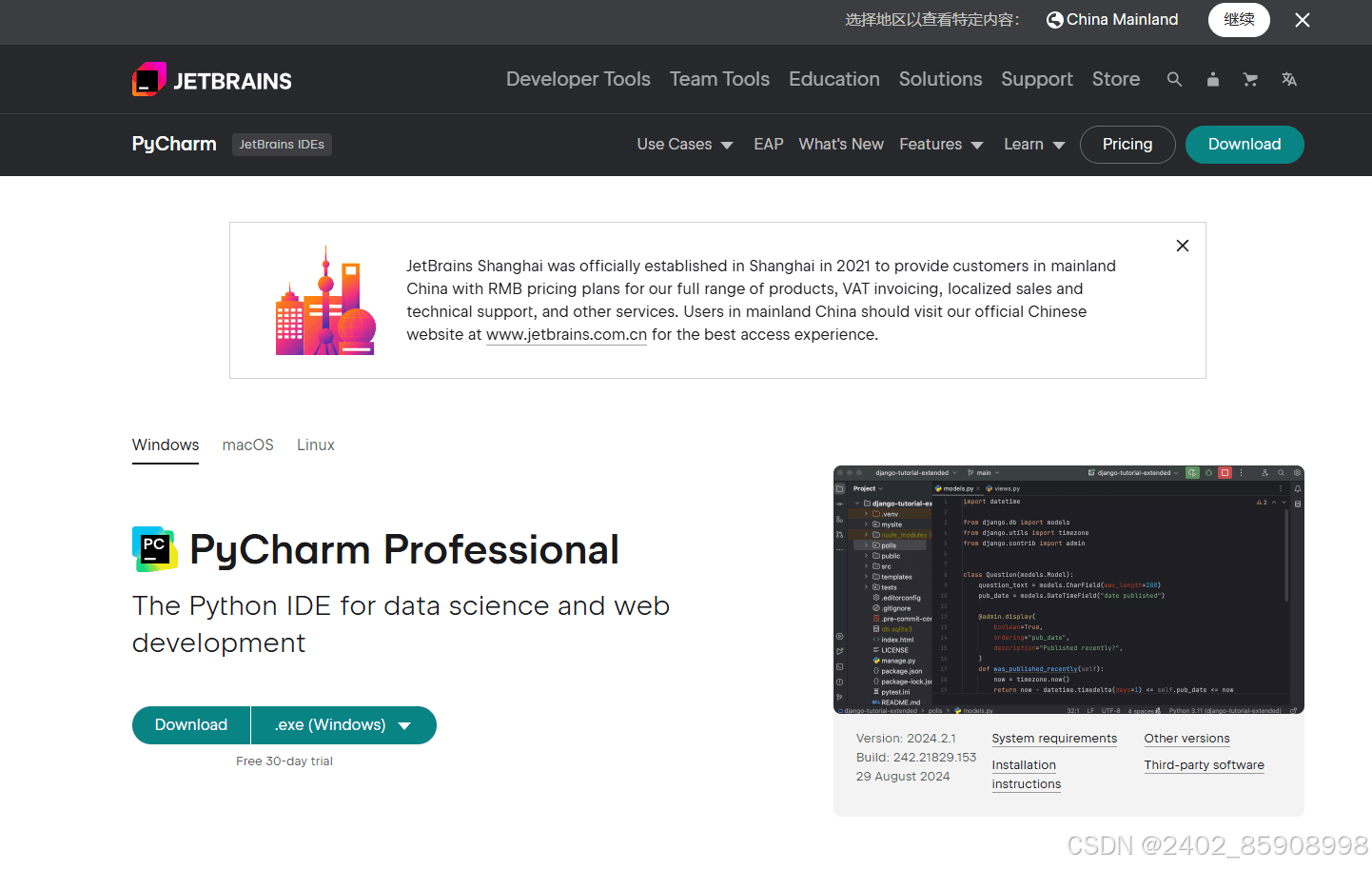Click the PyCharm IDE screenshot preview
1372x870 pixels.
pos(1068,590)
